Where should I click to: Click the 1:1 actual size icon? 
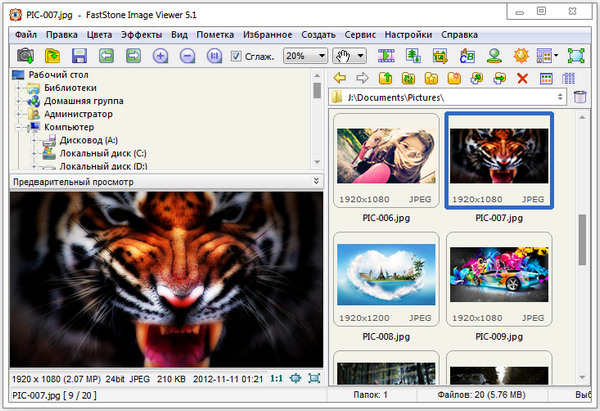pos(276,379)
